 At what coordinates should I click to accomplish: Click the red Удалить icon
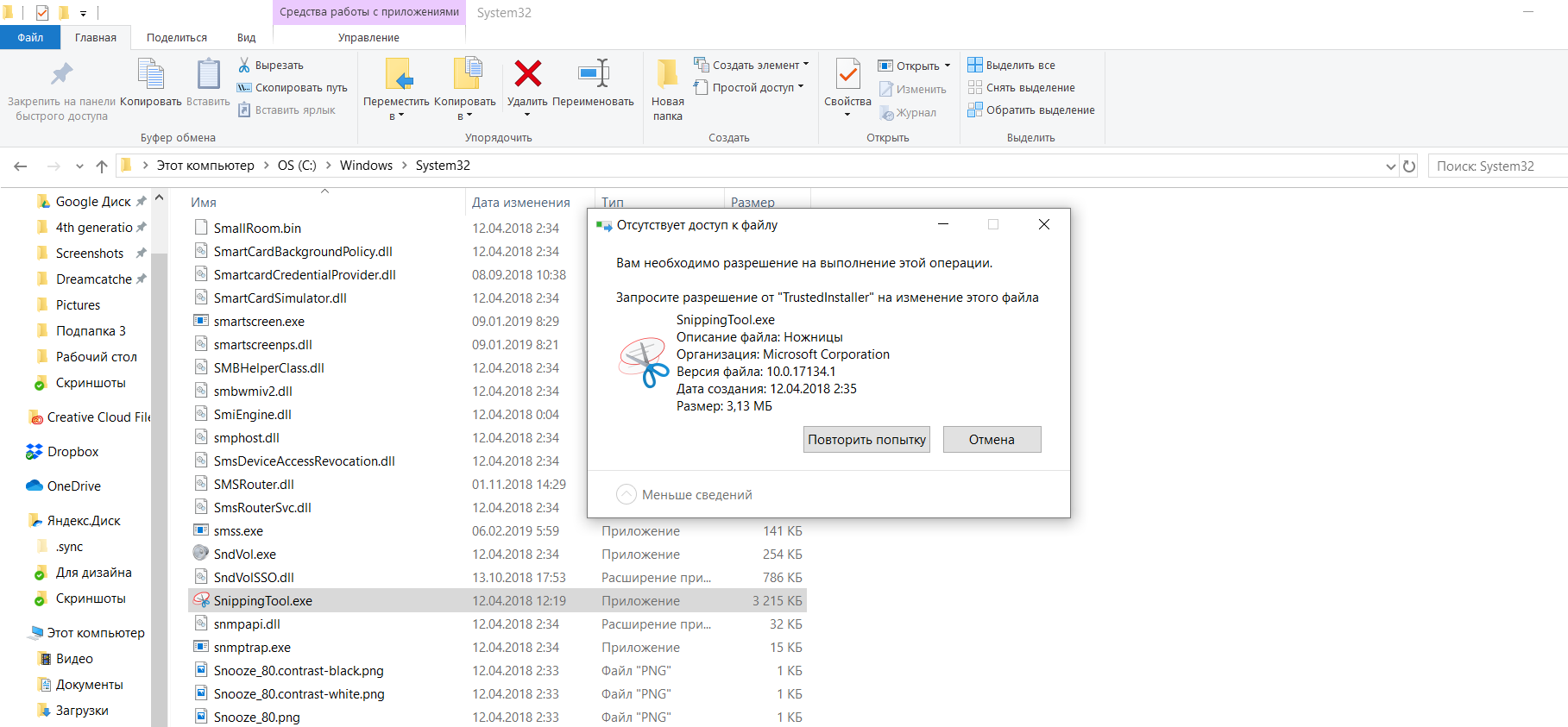pyautogui.click(x=527, y=73)
